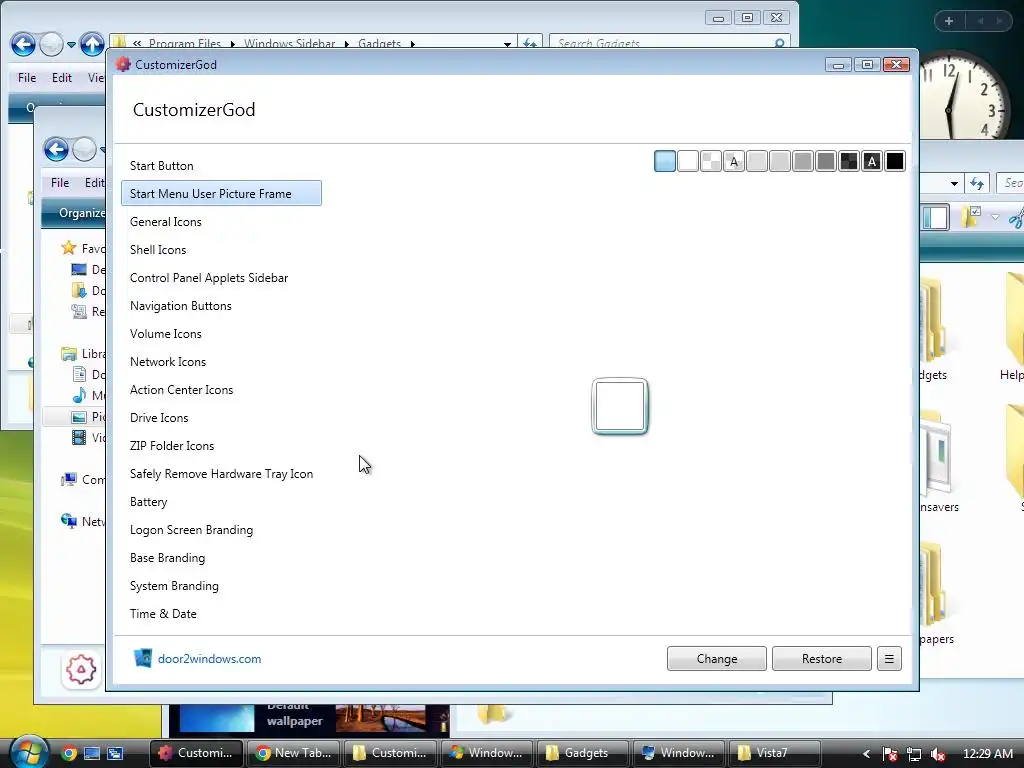This screenshot has width=1024, height=768.
Task: Click the volume muted tray icon
Action: coord(938,754)
